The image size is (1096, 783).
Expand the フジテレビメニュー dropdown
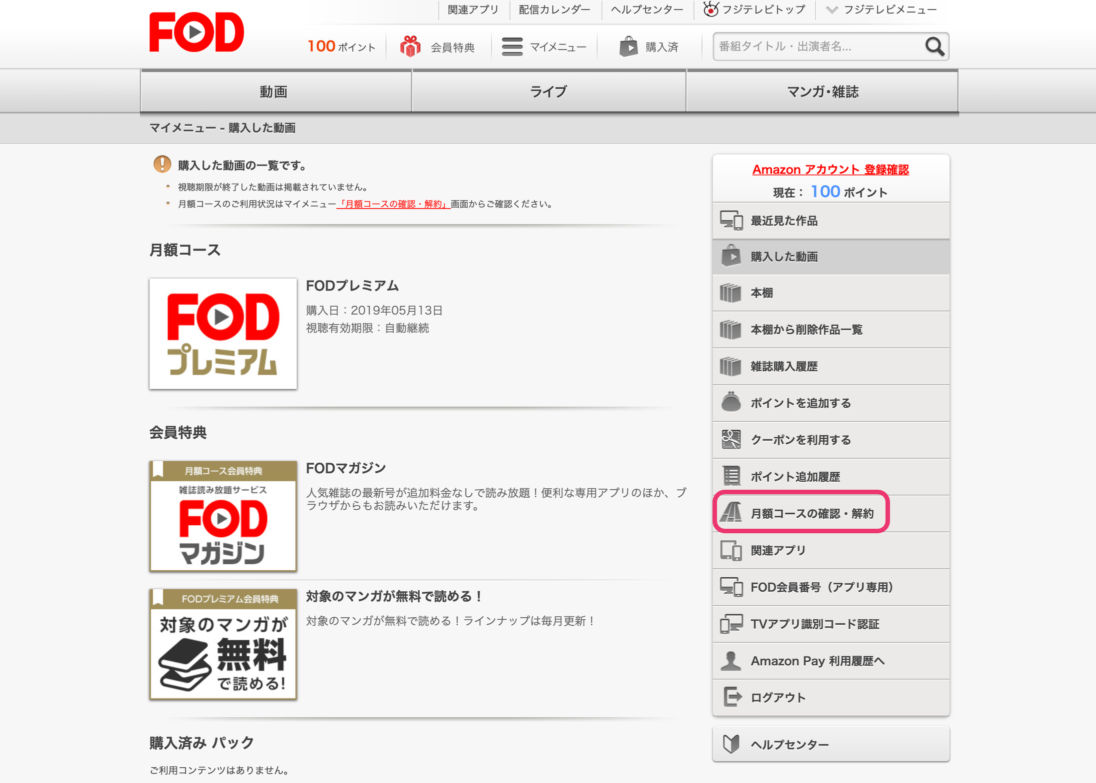pyautogui.click(x=880, y=10)
